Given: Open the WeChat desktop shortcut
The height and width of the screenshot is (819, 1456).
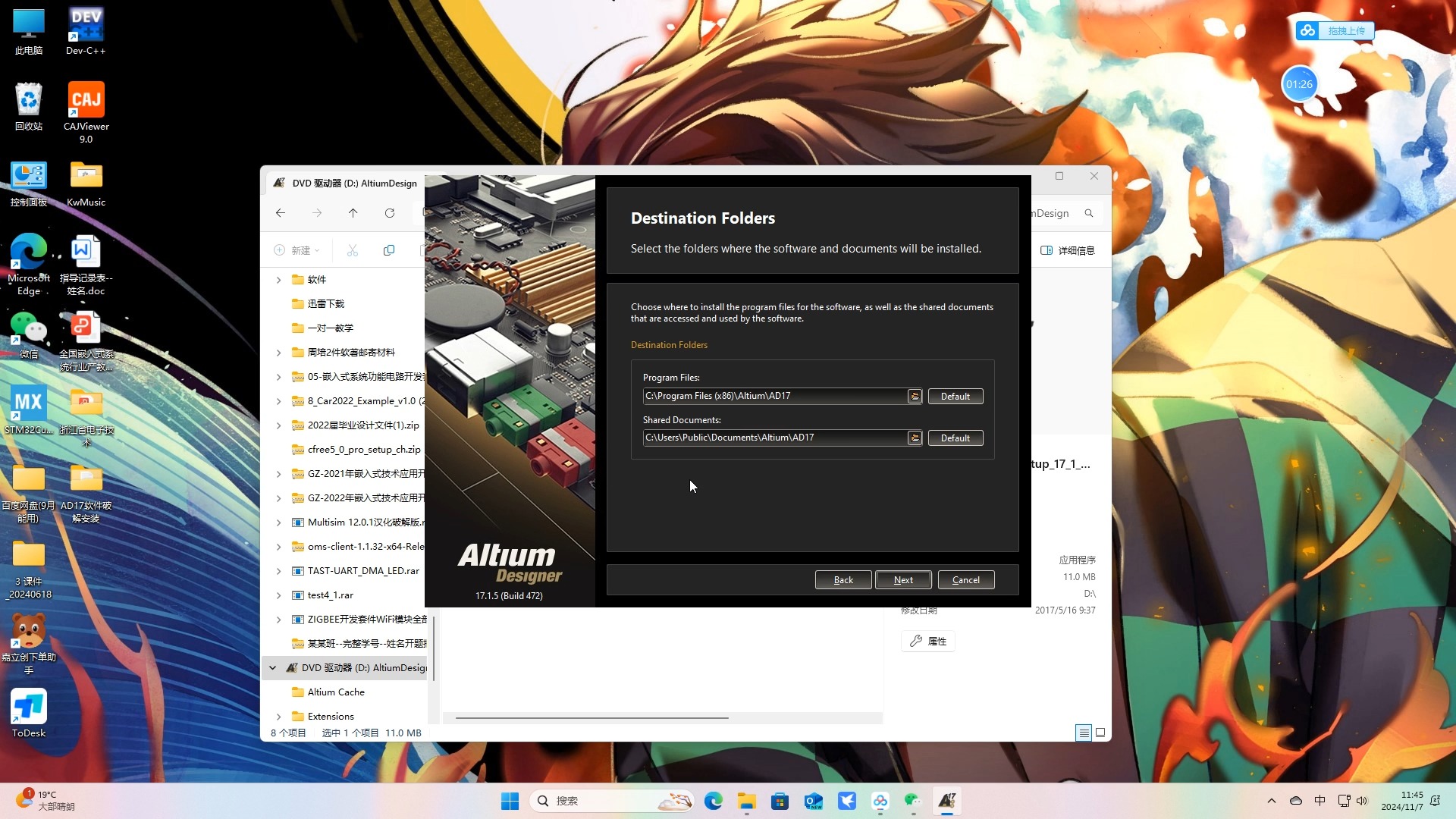Looking at the screenshot, I should point(29,334).
